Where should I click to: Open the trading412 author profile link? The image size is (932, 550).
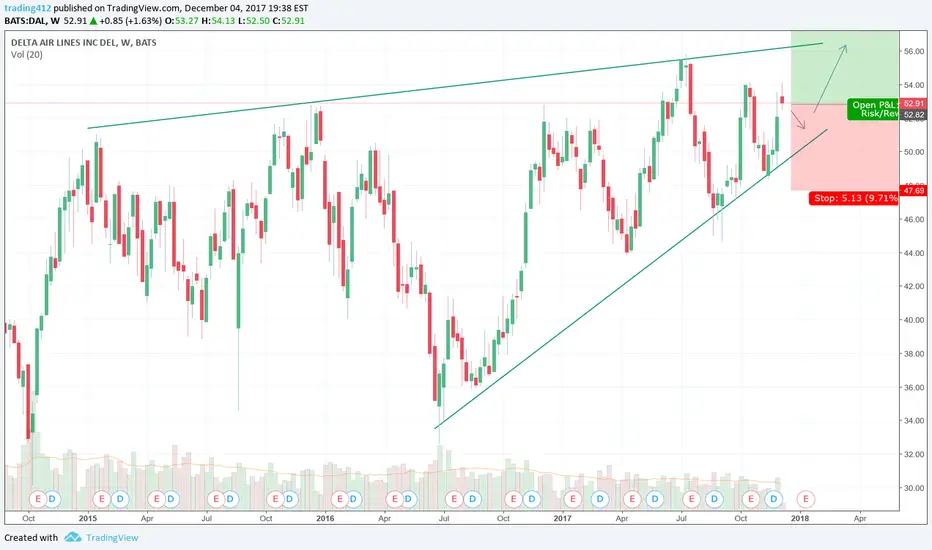point(27,8)
